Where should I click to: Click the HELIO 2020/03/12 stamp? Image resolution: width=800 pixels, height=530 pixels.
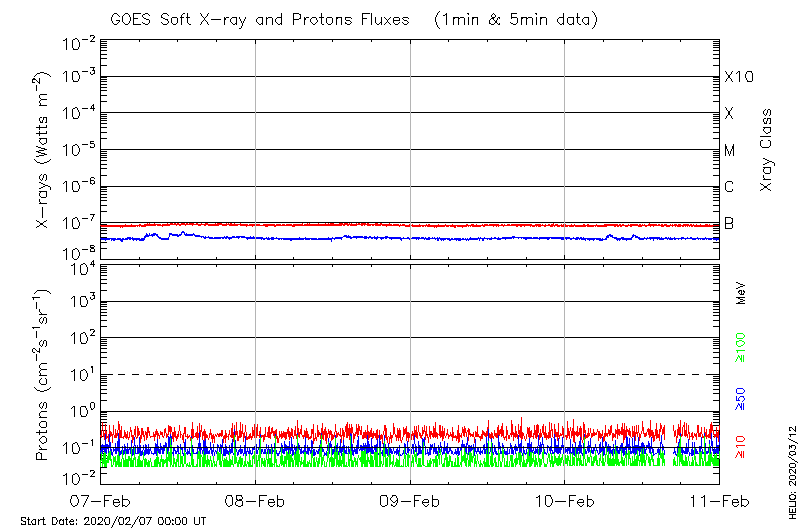[791, 472]
